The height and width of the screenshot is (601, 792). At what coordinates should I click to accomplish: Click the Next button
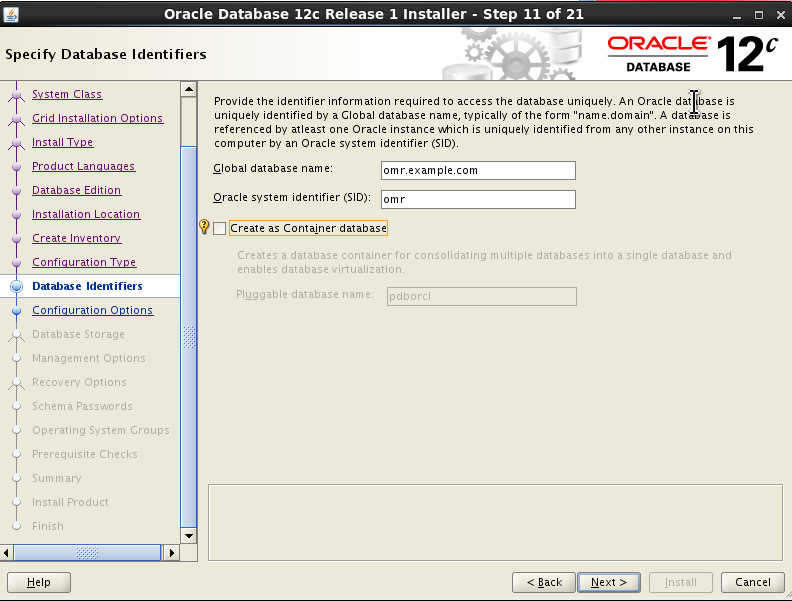(x=609, y=582)
